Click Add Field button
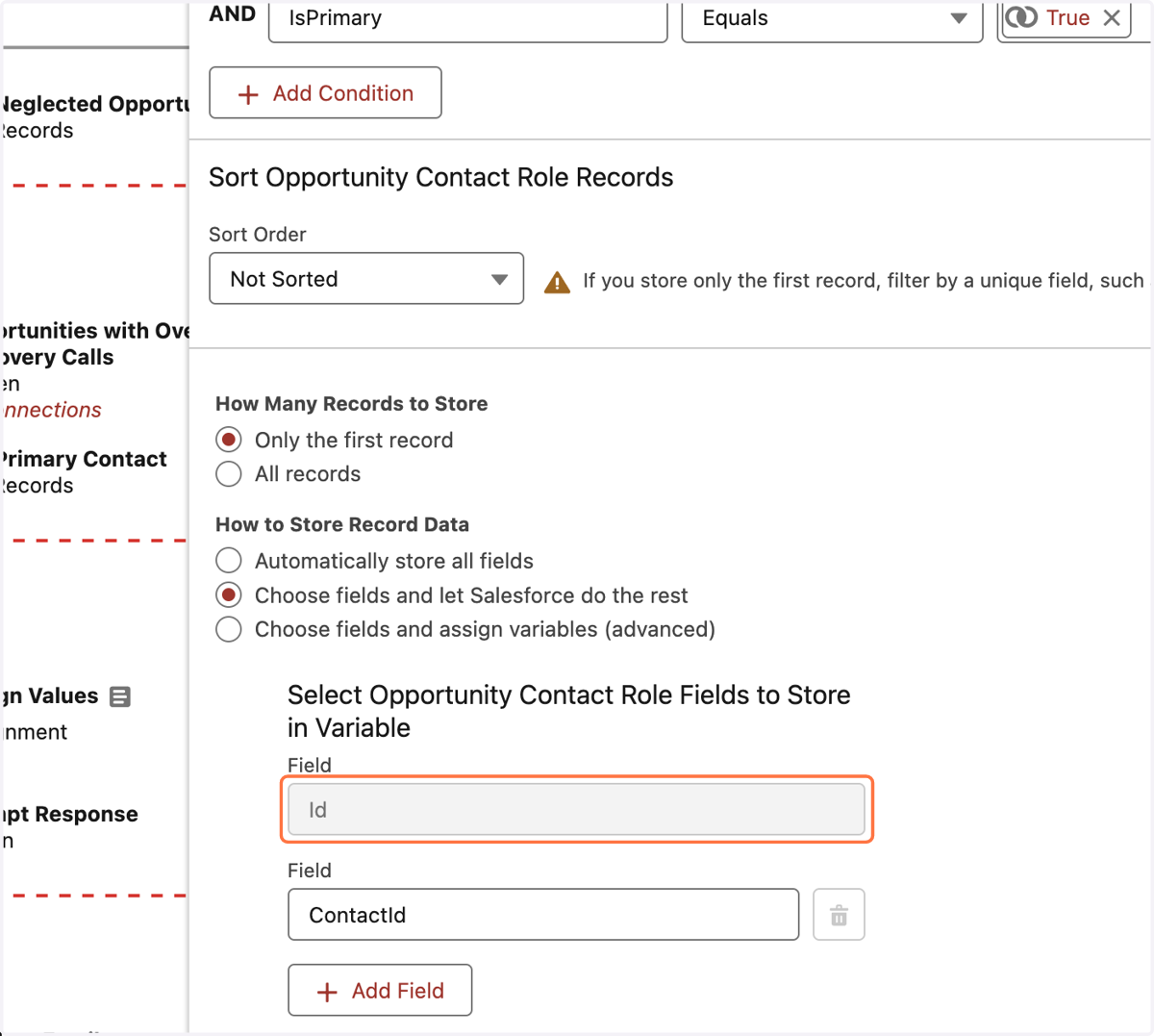1154x1036 pixels. (380, 991)
